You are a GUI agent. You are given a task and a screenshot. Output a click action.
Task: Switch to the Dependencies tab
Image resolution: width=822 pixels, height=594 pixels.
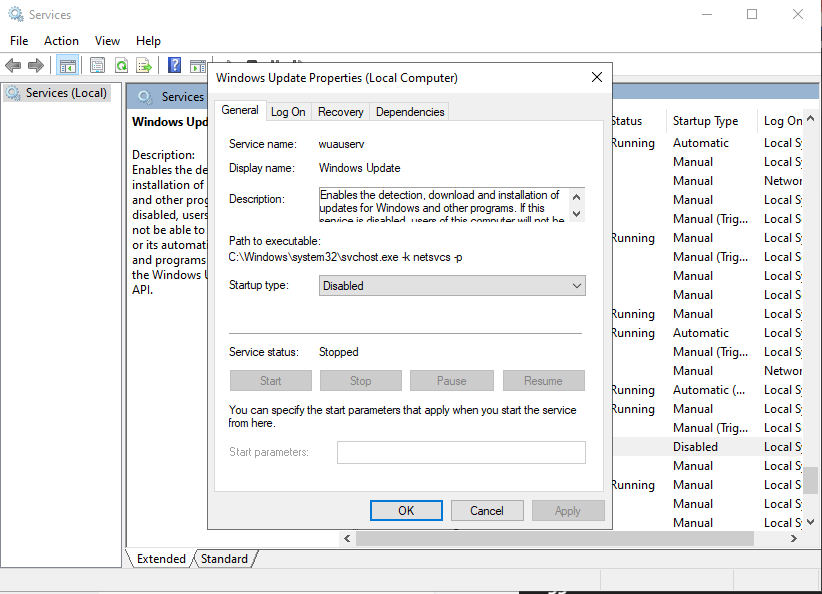[410, 112]
